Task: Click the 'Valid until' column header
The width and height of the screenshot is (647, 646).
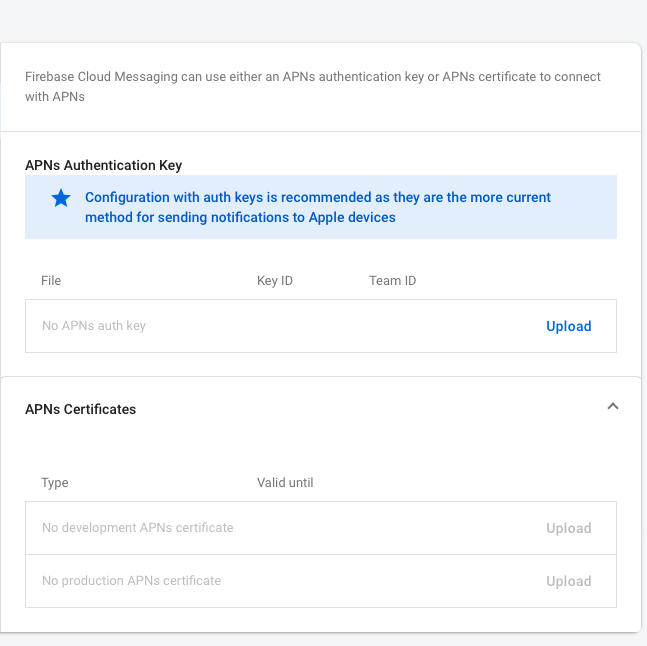Action: coord(285,482)
